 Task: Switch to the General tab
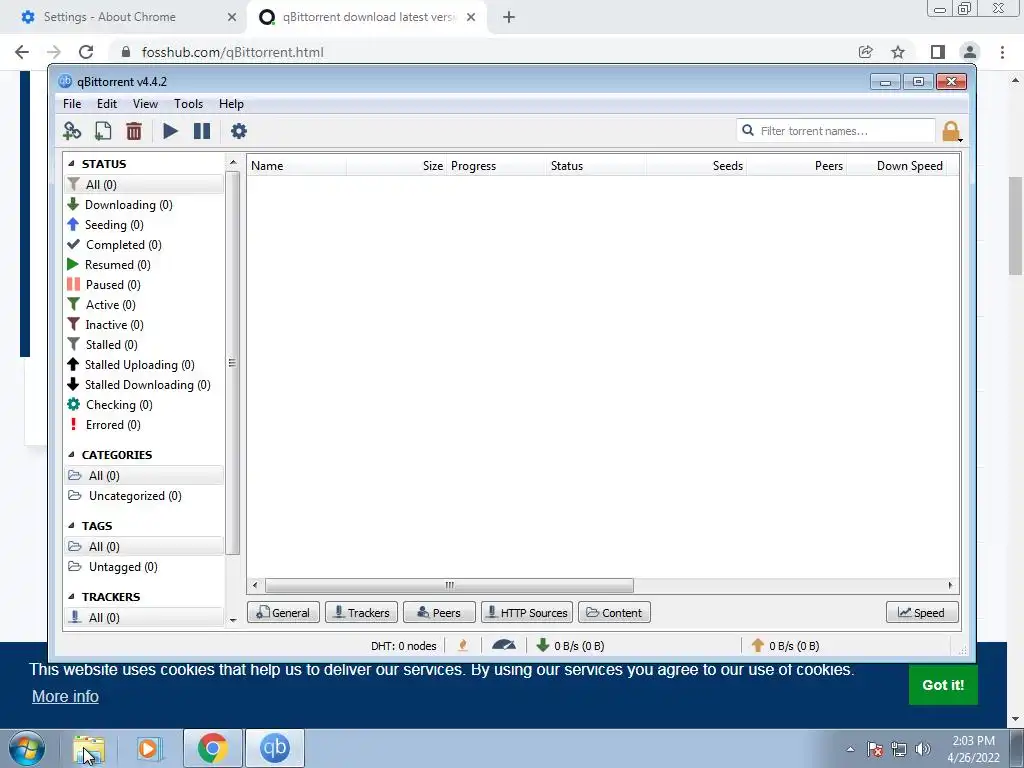coord(283,613)
